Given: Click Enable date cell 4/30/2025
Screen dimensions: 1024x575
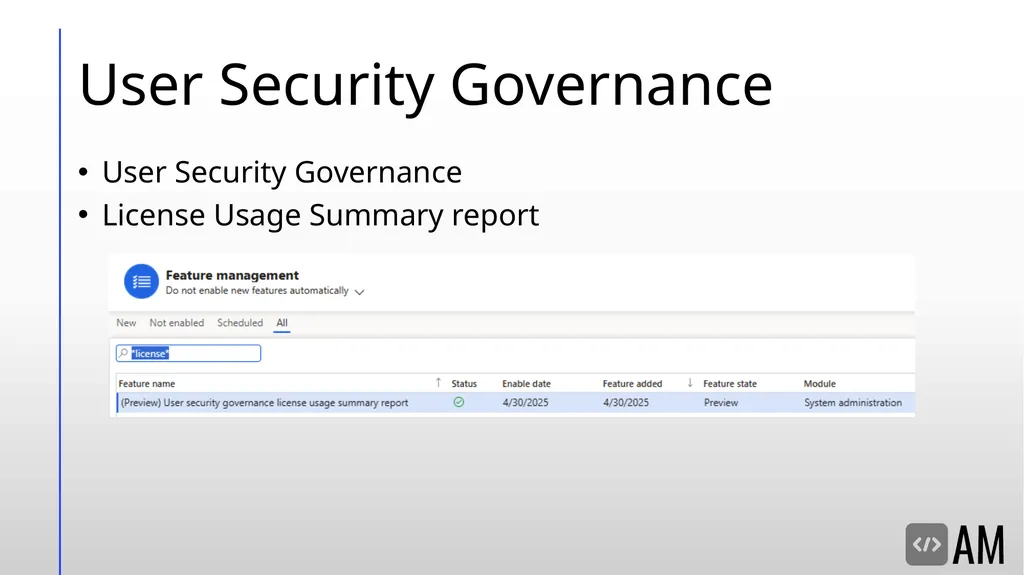Looking at the screenshot, I should [x=525, y=402].
